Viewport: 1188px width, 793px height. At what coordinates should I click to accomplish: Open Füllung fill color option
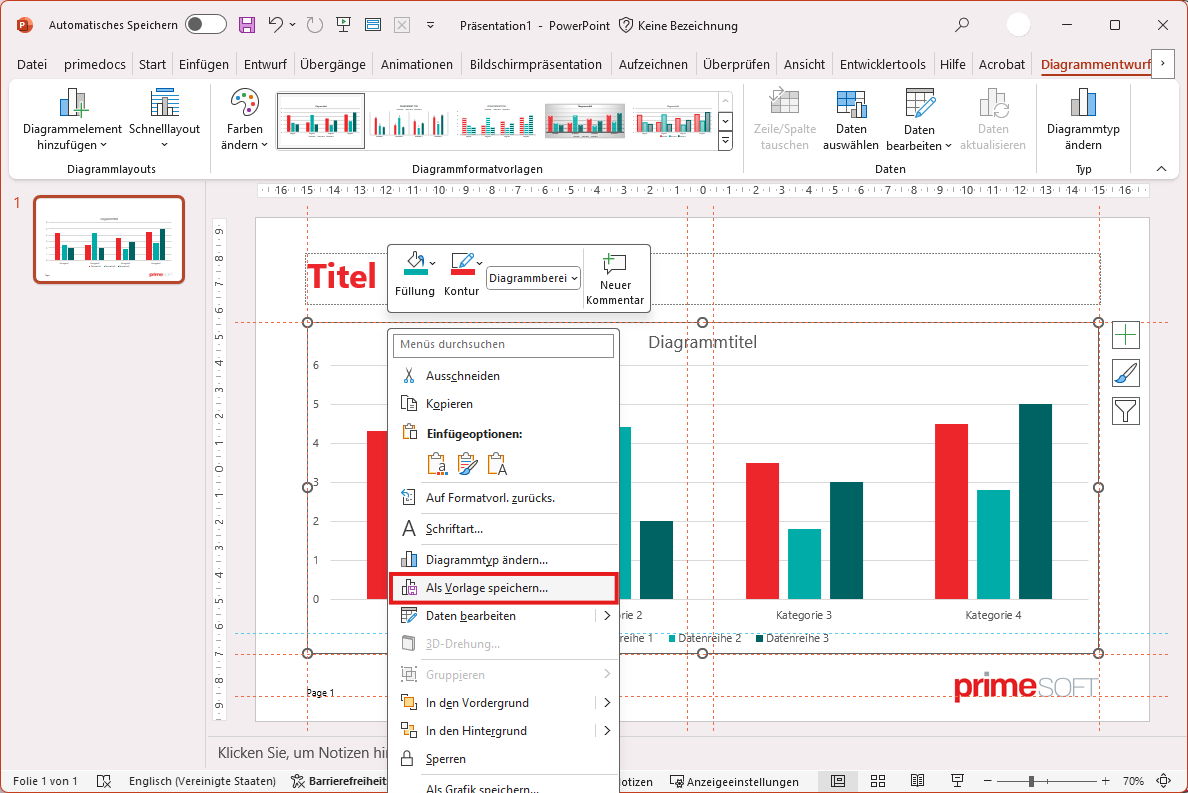coord(414,274)
